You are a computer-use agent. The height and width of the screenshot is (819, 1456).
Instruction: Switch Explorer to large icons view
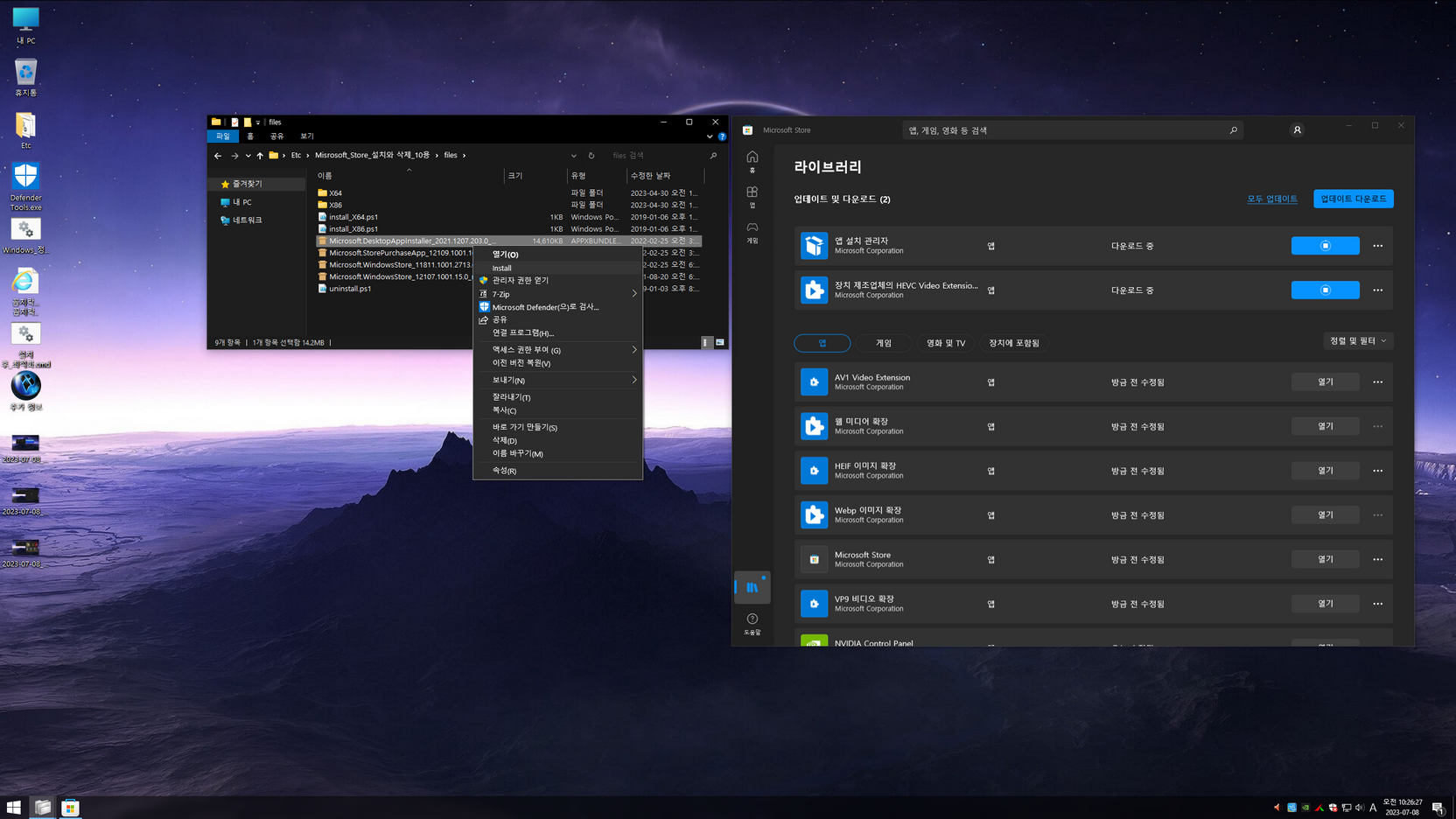tap(720, 342)
